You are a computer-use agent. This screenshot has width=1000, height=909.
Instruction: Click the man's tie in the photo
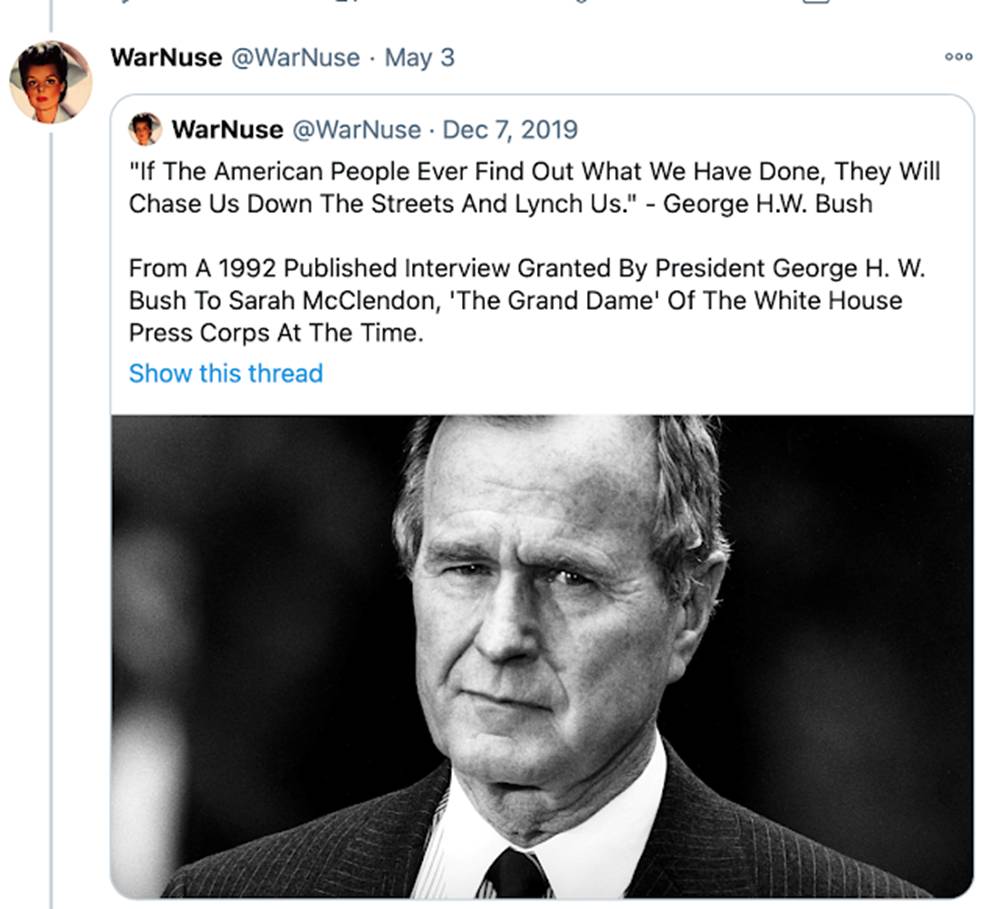[x=514, y=873]
